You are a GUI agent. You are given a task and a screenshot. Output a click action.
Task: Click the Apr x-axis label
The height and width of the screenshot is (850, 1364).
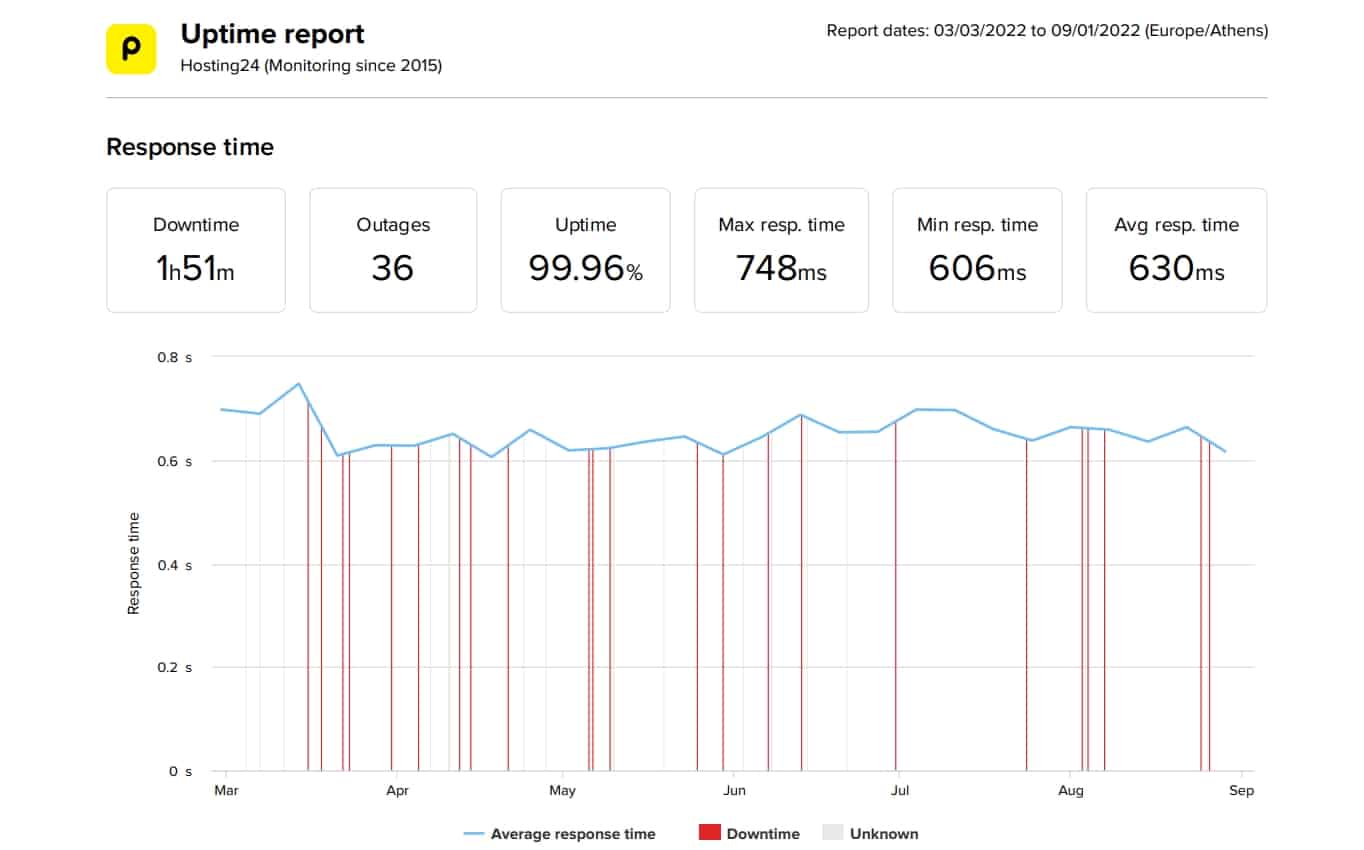click(x=396, y=791)
